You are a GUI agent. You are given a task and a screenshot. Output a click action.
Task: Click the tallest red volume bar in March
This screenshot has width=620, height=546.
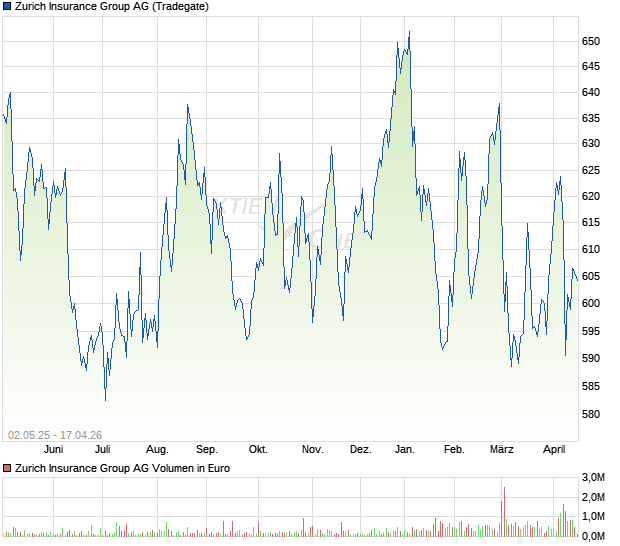coord(504,510)
